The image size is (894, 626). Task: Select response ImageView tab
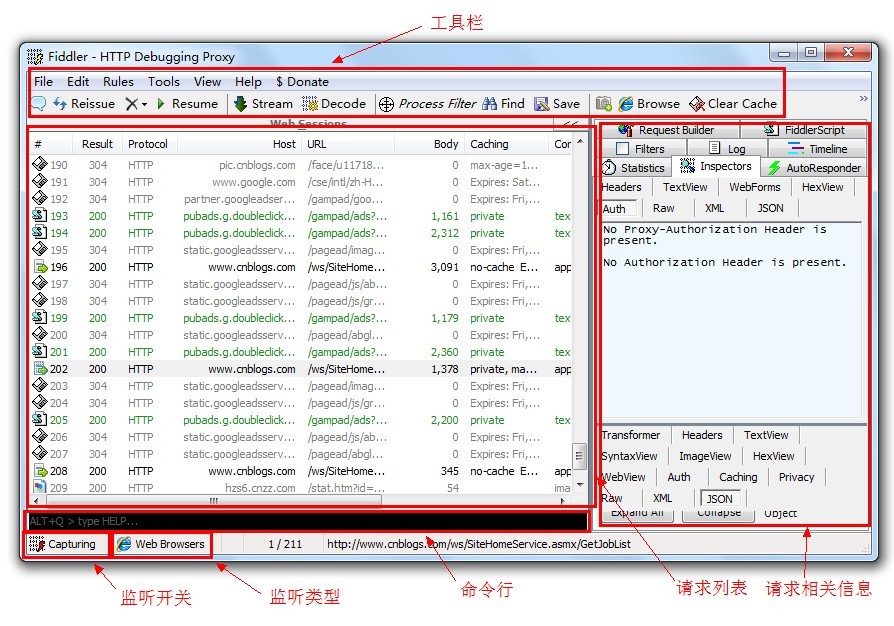pos(705,456)
